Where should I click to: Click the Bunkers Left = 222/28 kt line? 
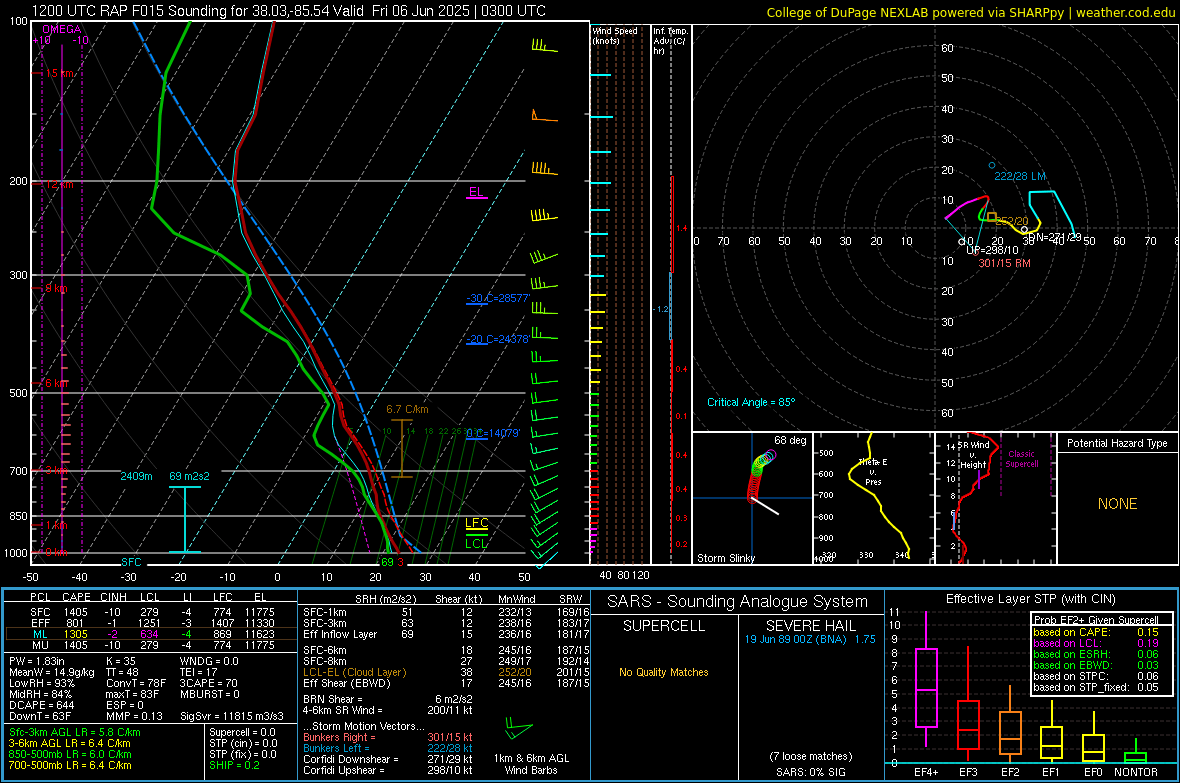[388, 748]
